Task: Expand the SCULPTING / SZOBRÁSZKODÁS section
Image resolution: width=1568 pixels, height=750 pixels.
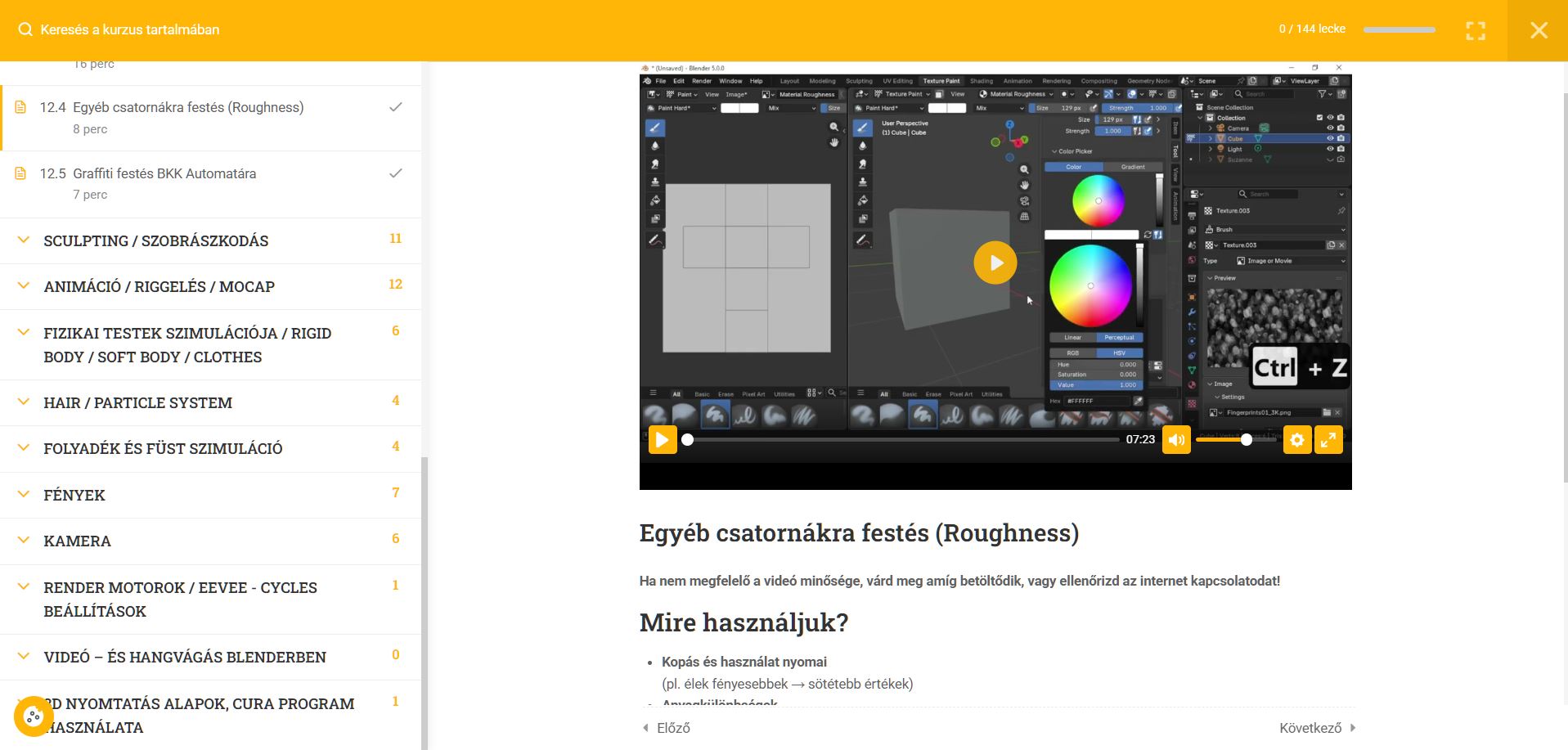Action: coord(155,240)
